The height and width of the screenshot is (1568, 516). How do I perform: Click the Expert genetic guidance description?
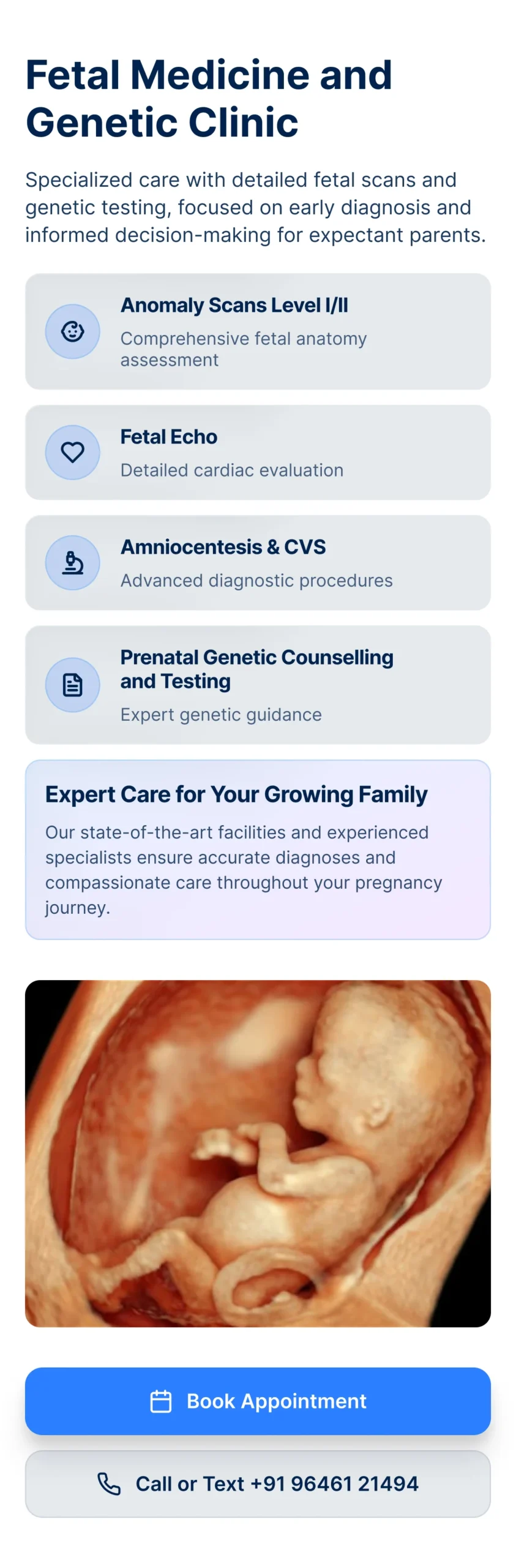tap(221, 715)
